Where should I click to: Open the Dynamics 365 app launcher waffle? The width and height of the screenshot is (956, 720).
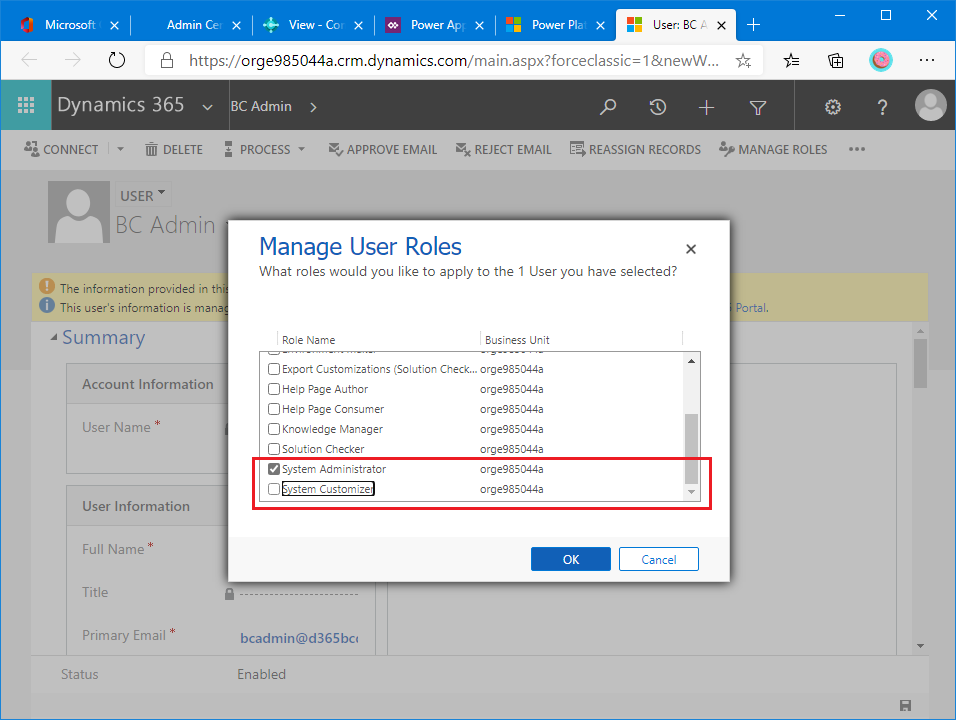tap(26, 105)
